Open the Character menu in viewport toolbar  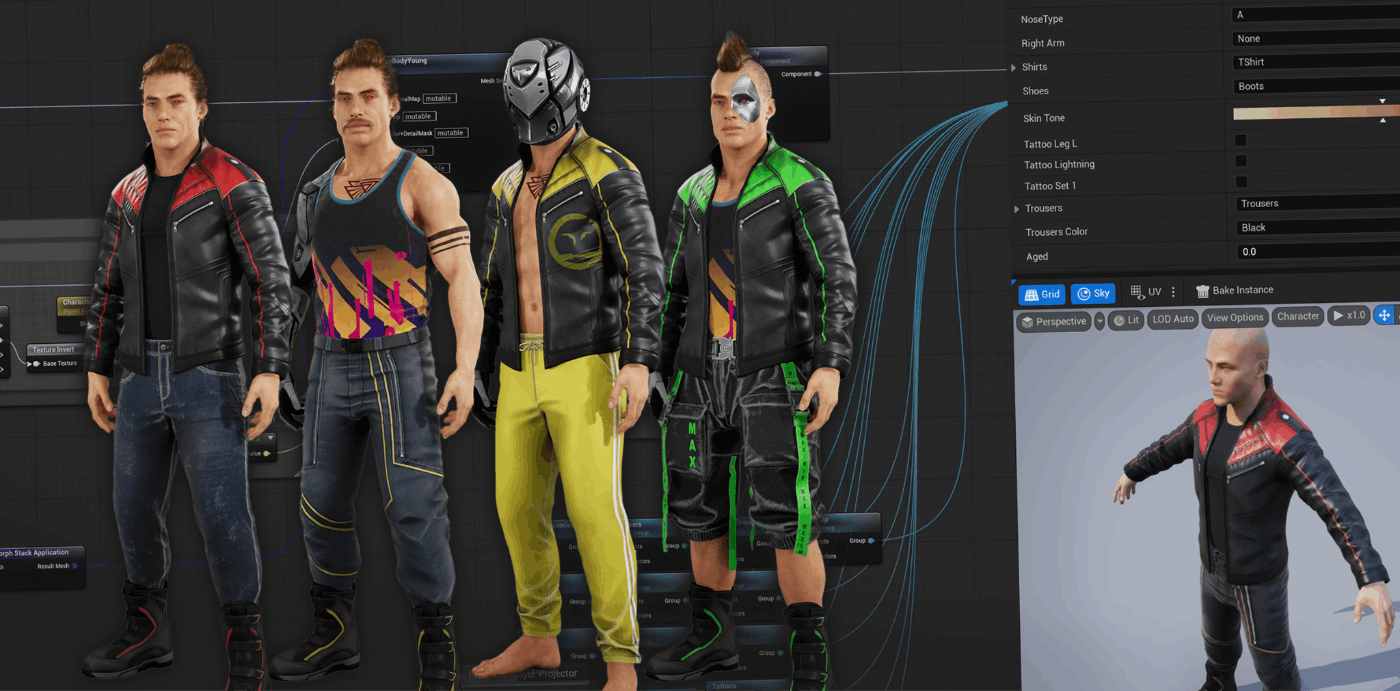click(x=1298, y=316)
